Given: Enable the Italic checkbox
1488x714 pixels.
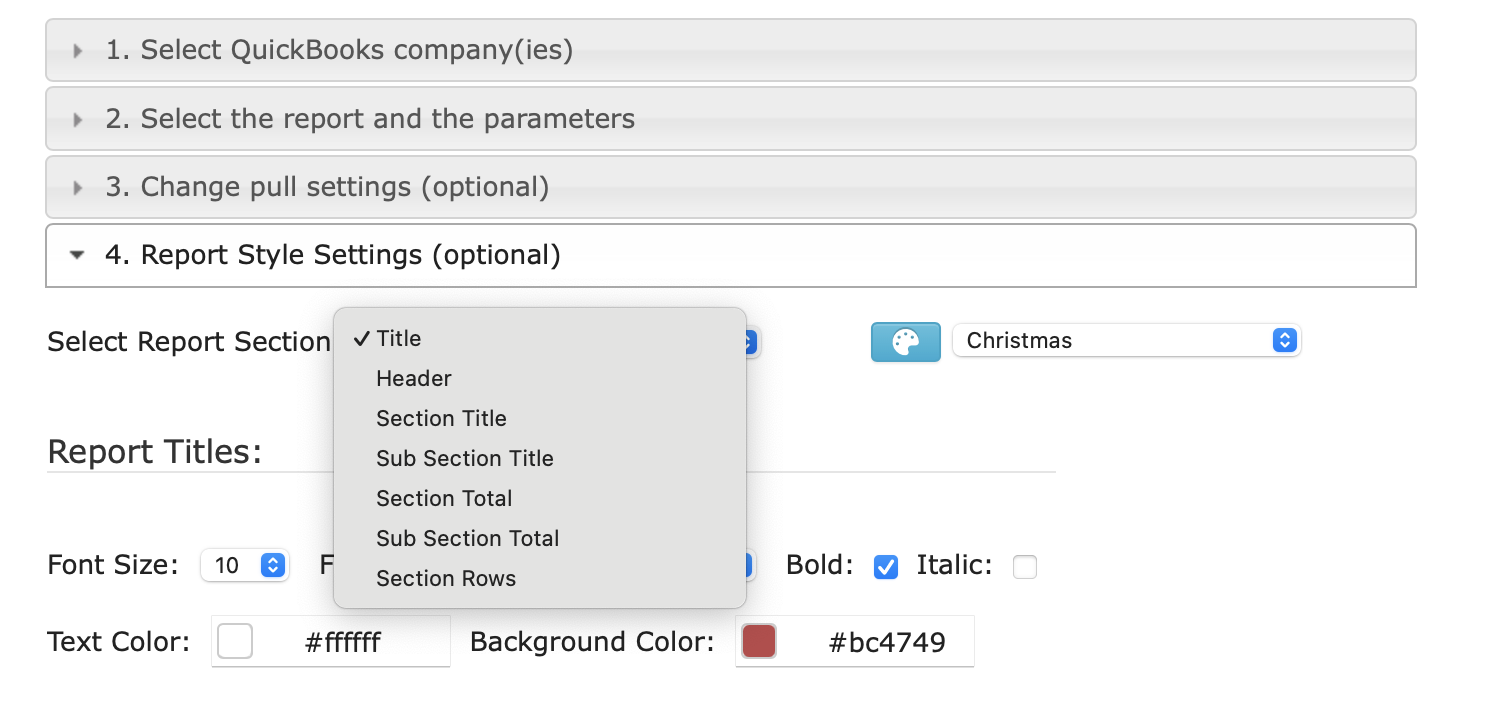Looking at the screenshot, I should coord(1025,567).
